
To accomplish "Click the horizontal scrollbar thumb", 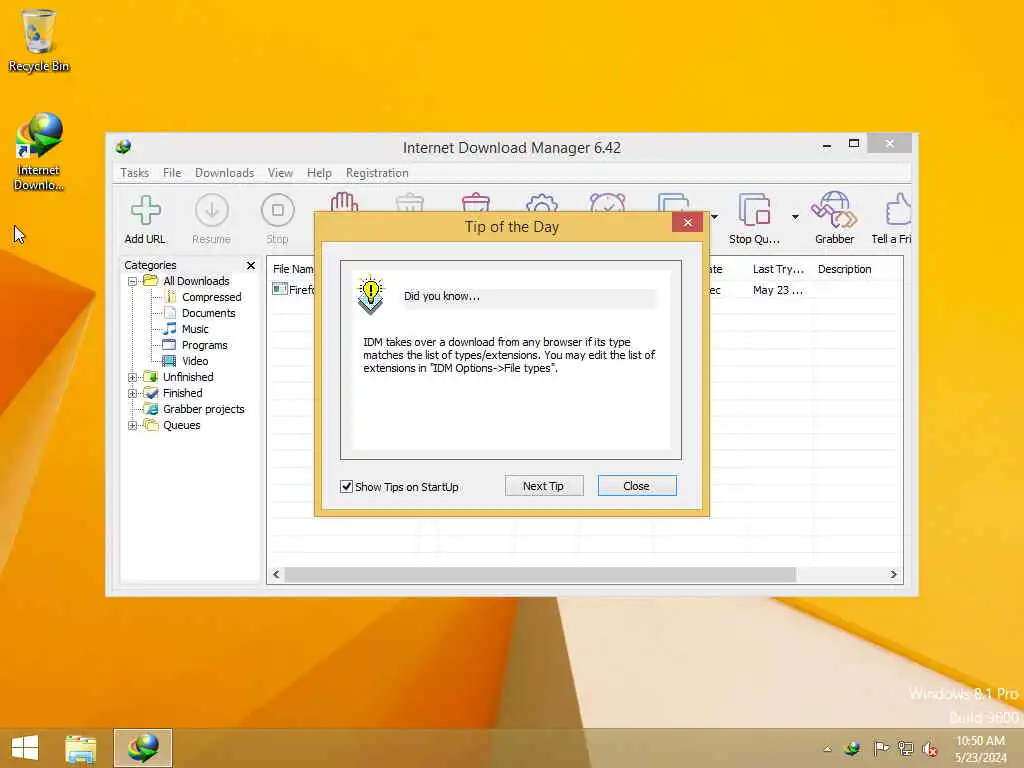I will [540, 574].
